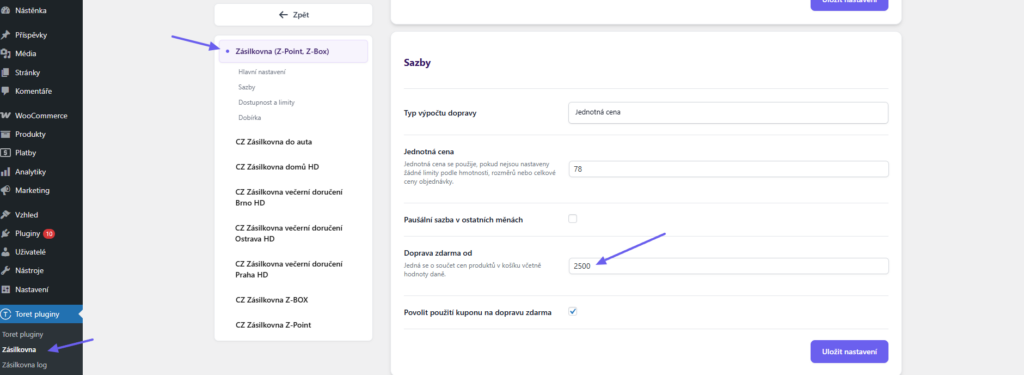
Task: Click the Vzhled paintbrush icon
Action: pos(6,214)
